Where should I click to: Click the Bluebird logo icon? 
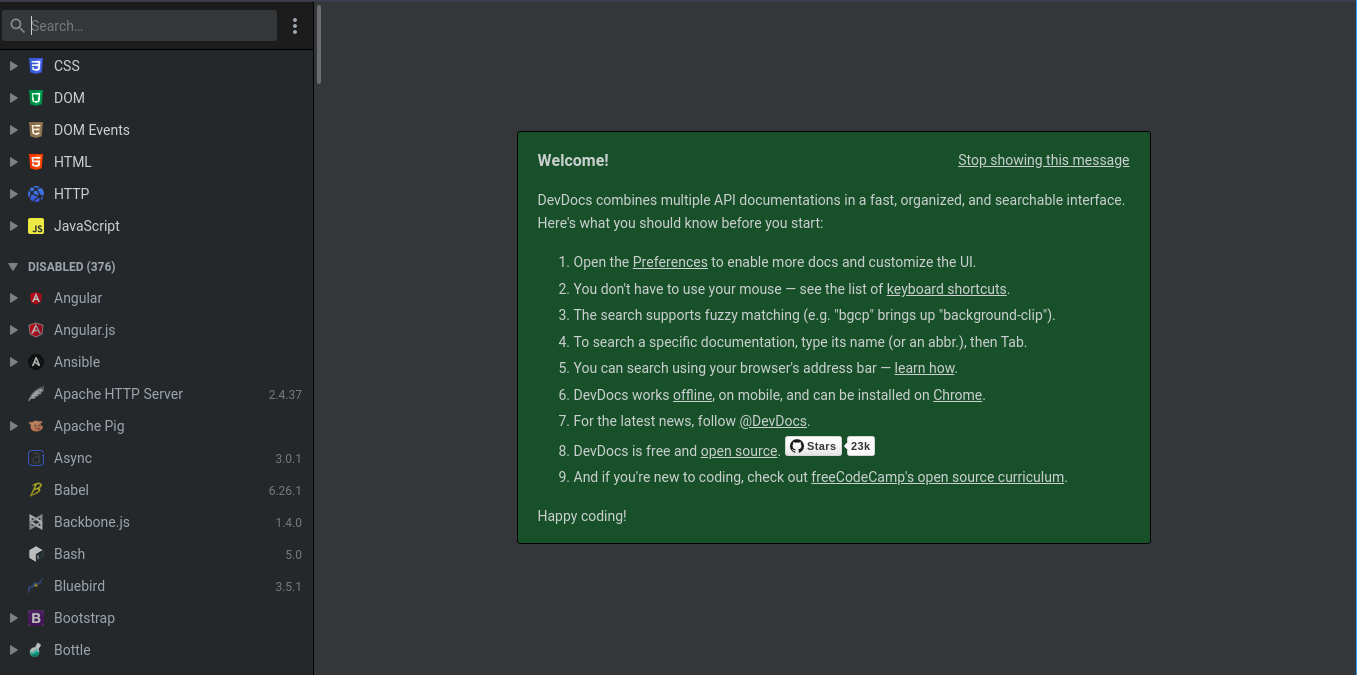click(x=36, y=586)
